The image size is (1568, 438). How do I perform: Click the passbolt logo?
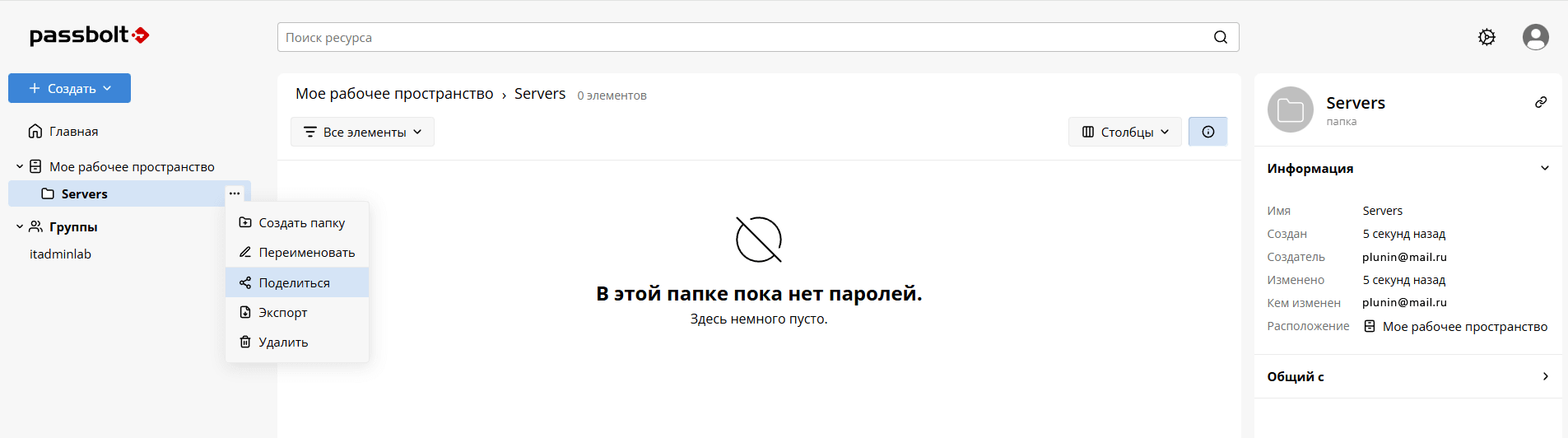click(x=89, y=35)
